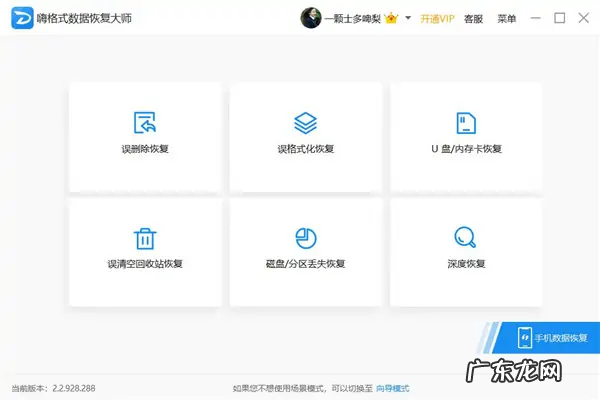The image size is (600, 400).
Task: Close the data recovery window
Action: pyautogui.click(x=581, y=18)
